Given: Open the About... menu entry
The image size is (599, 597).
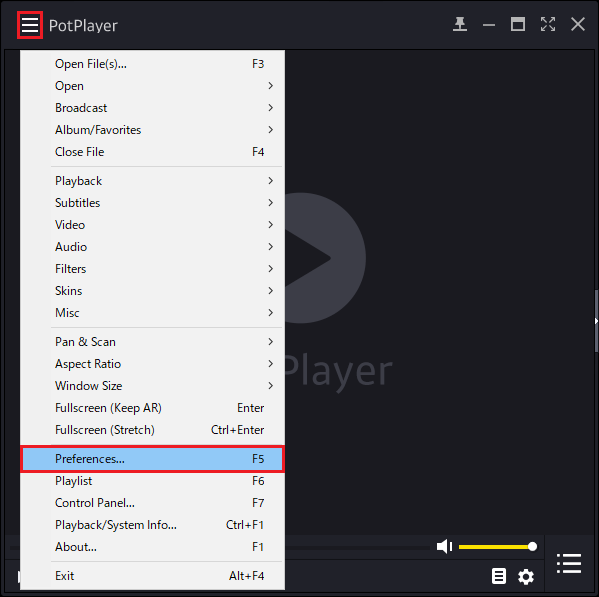Looking at the screenshot, I should [152, 547].
